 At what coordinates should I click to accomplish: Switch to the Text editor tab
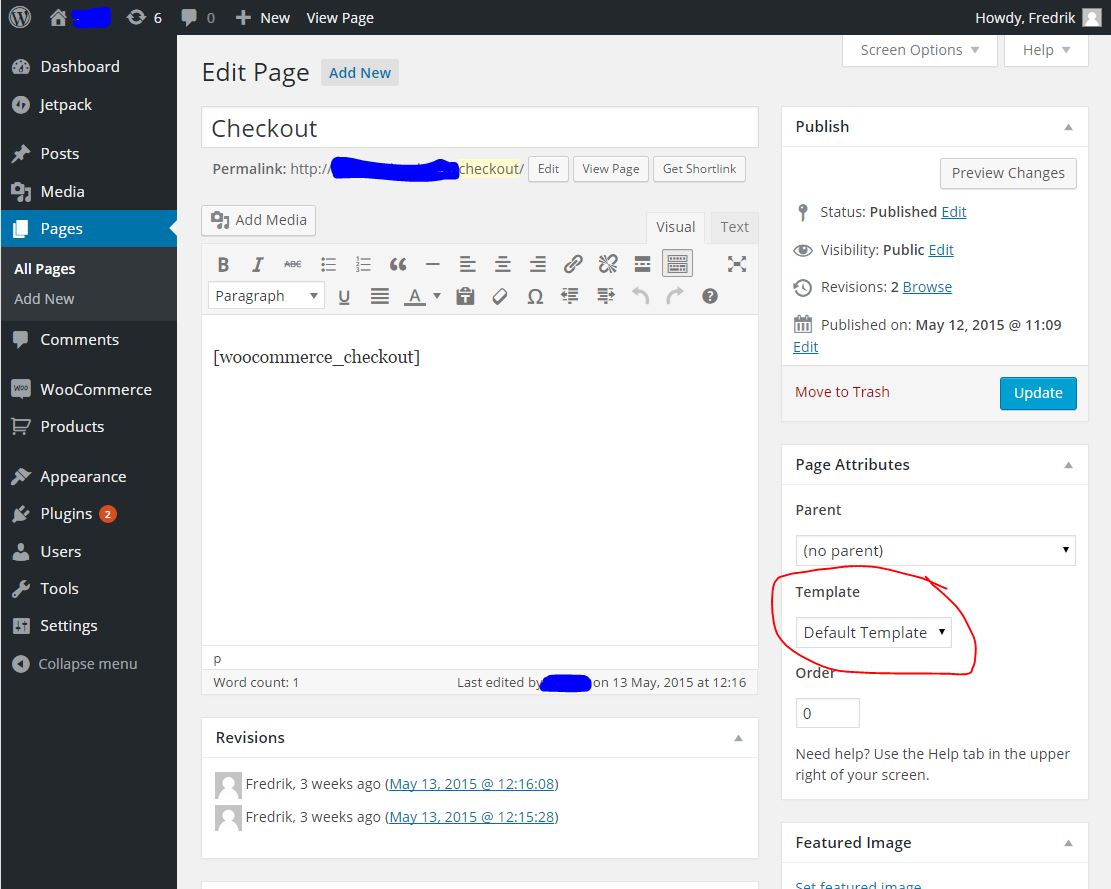(x=734, y=227)
